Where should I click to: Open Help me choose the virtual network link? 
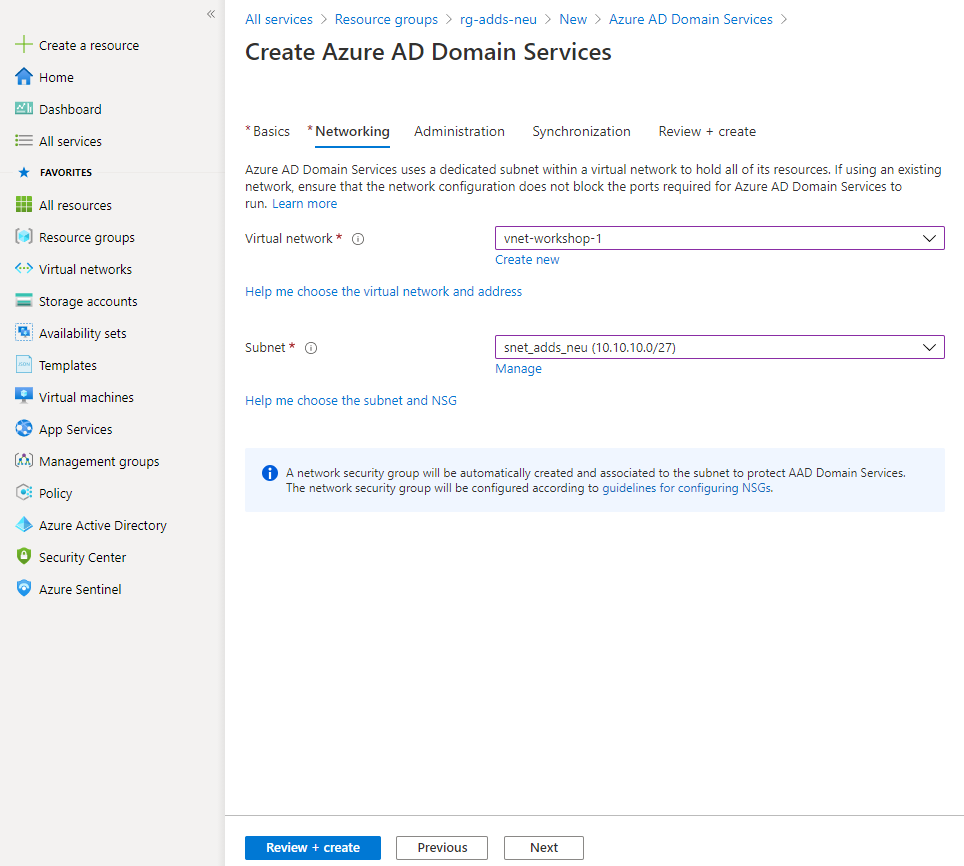coord(383,291)
